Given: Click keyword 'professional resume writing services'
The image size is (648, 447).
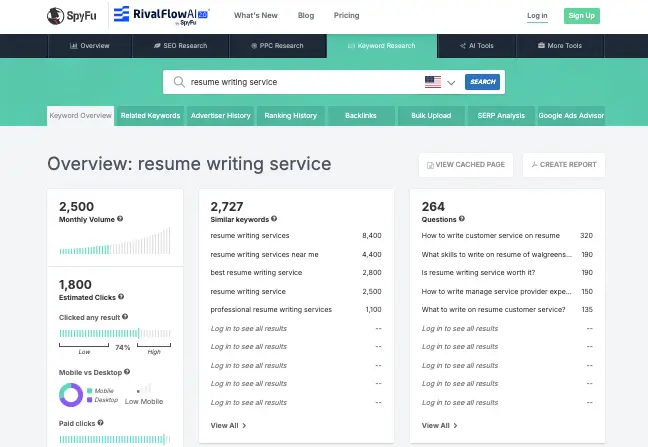Looking at the screenshot, I should coord(271,309).
